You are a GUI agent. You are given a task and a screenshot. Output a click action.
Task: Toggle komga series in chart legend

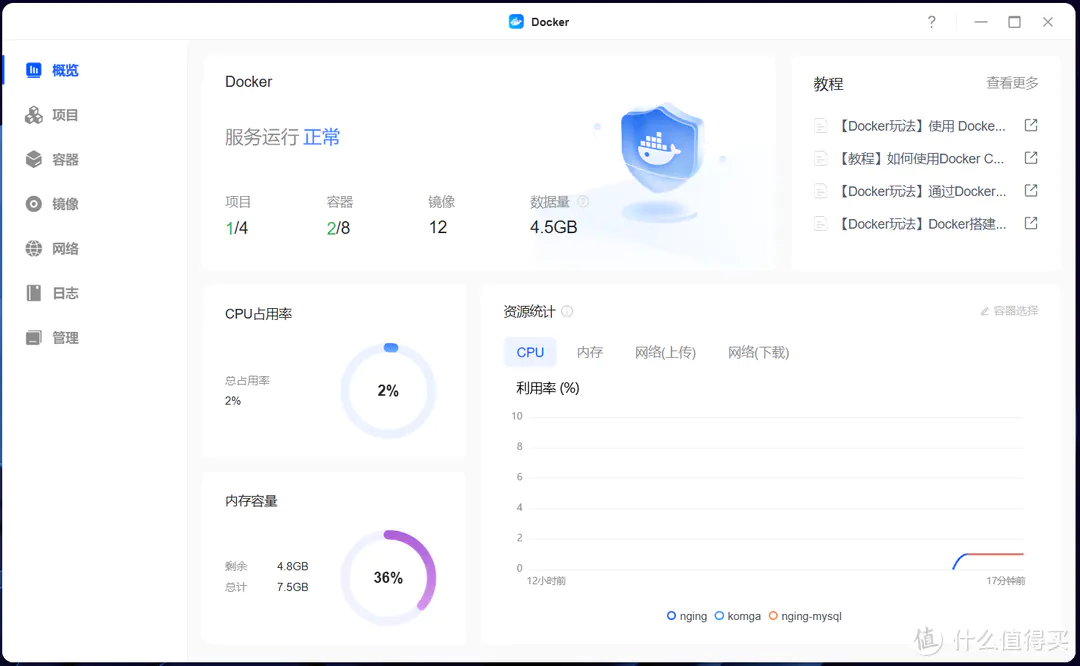tap(738, 616)
